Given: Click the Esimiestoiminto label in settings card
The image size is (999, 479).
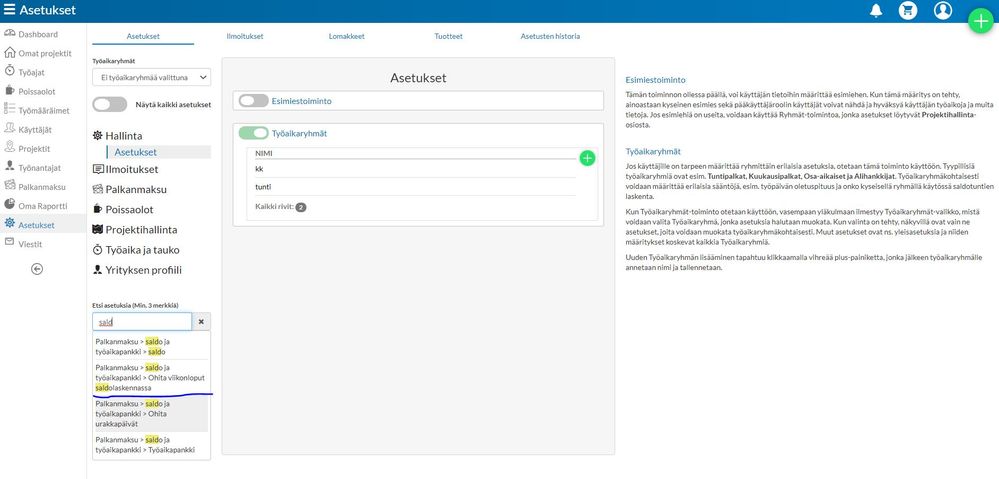Looking at the screenshot, I should click(x=301, y=101).
